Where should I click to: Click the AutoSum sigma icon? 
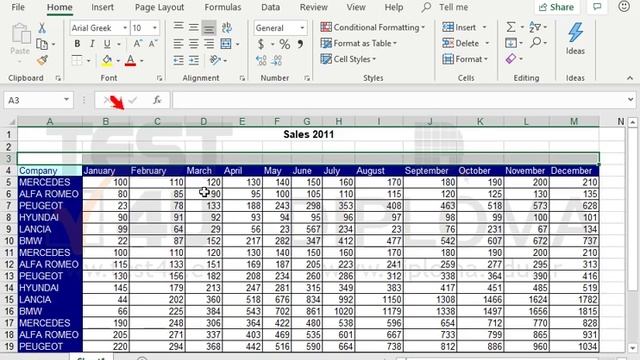click(511, 27)
